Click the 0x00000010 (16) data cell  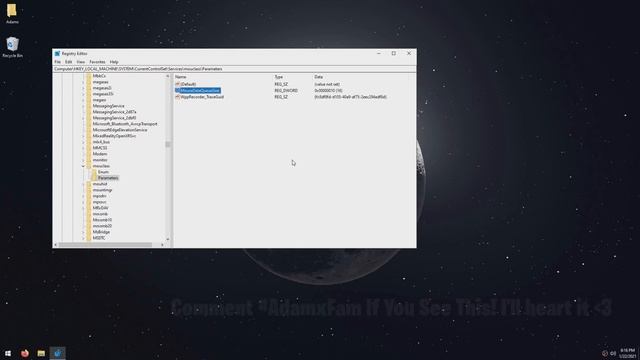coord(328,91)
